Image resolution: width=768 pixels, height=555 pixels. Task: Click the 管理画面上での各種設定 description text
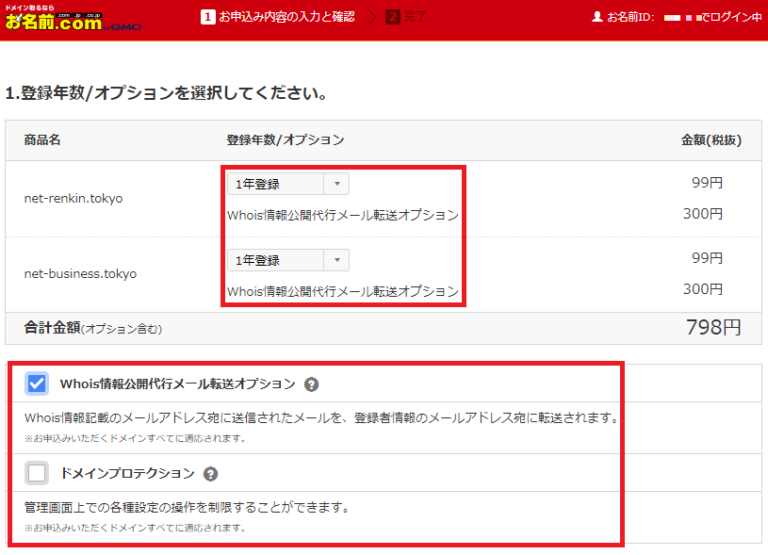pos(187,507)
